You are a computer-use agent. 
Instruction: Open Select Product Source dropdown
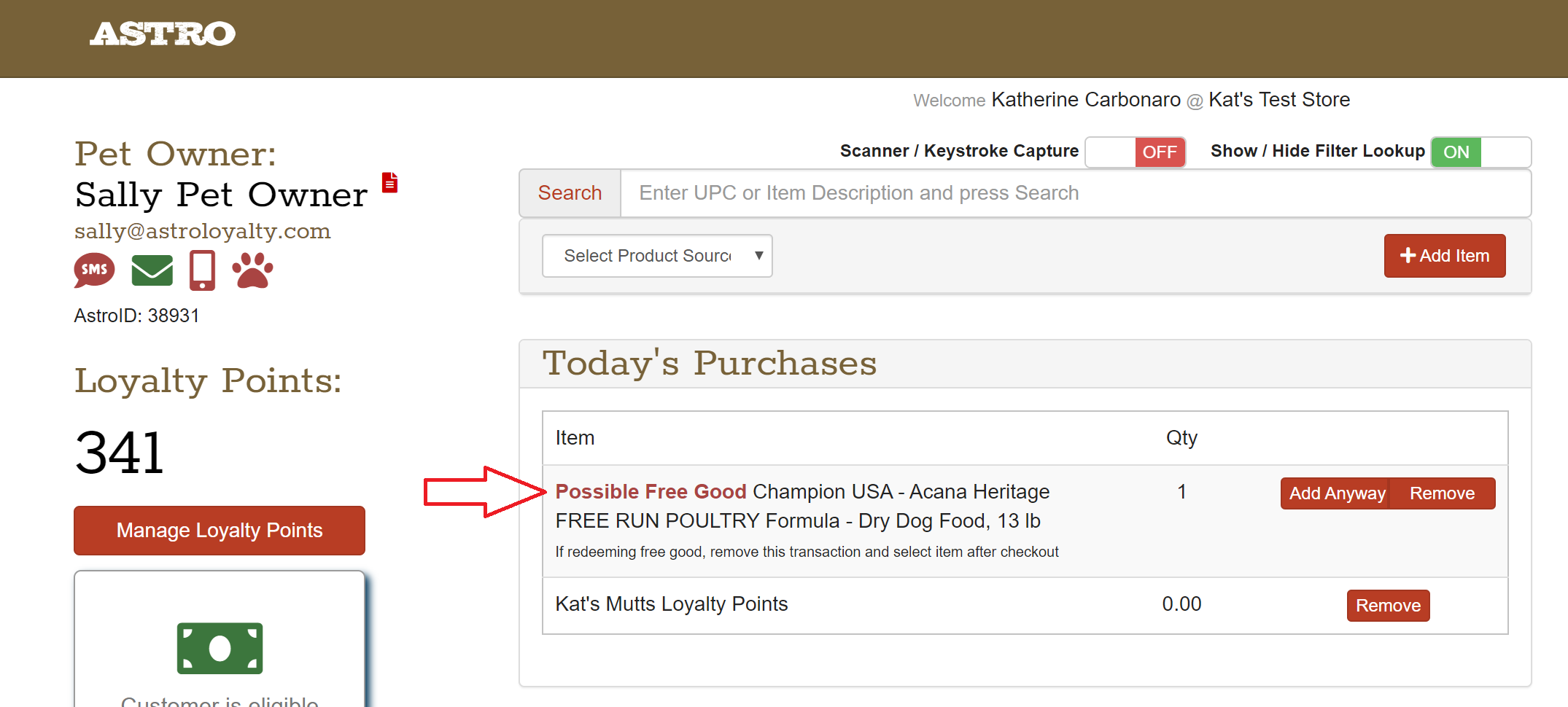pyautogui.click(x=657, y=256)
